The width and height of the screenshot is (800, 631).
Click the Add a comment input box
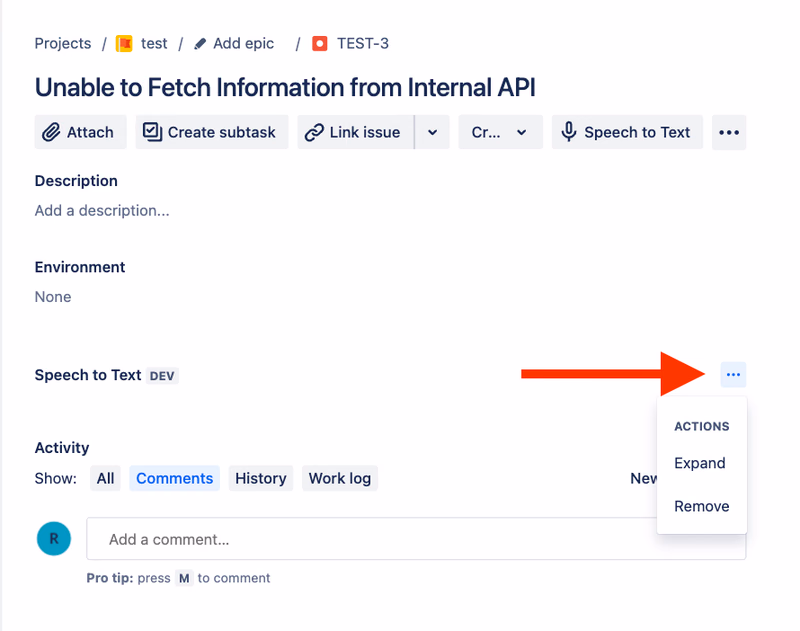pos(416,539)
